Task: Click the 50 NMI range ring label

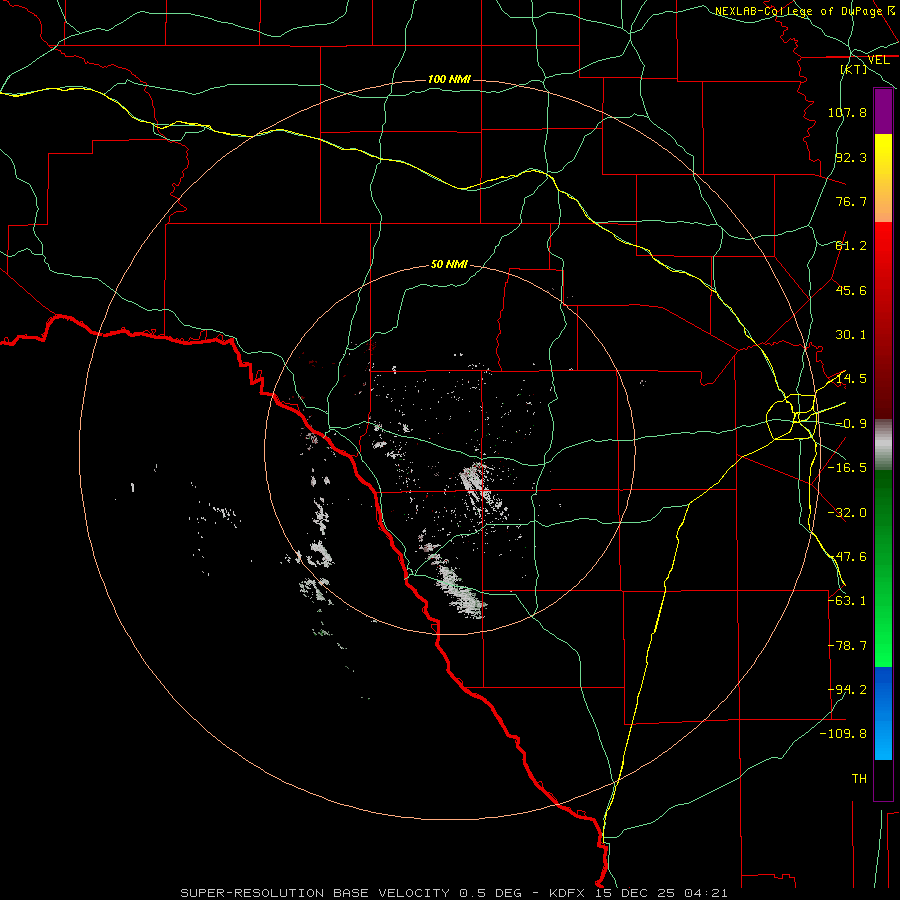Action: point(449,264)
